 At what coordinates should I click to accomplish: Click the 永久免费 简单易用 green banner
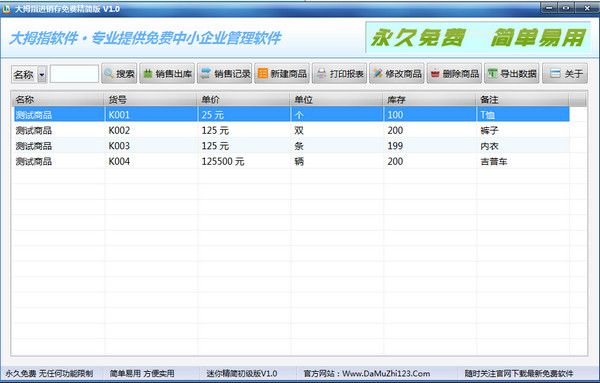[478, 37]
